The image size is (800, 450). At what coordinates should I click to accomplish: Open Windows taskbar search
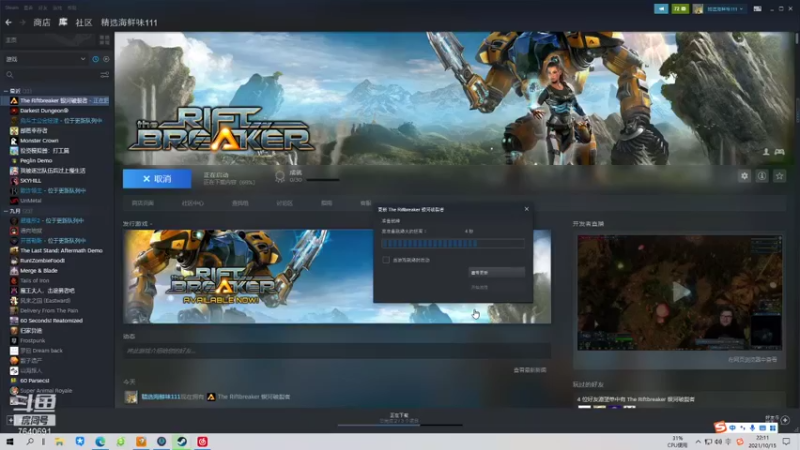[30, 441]
